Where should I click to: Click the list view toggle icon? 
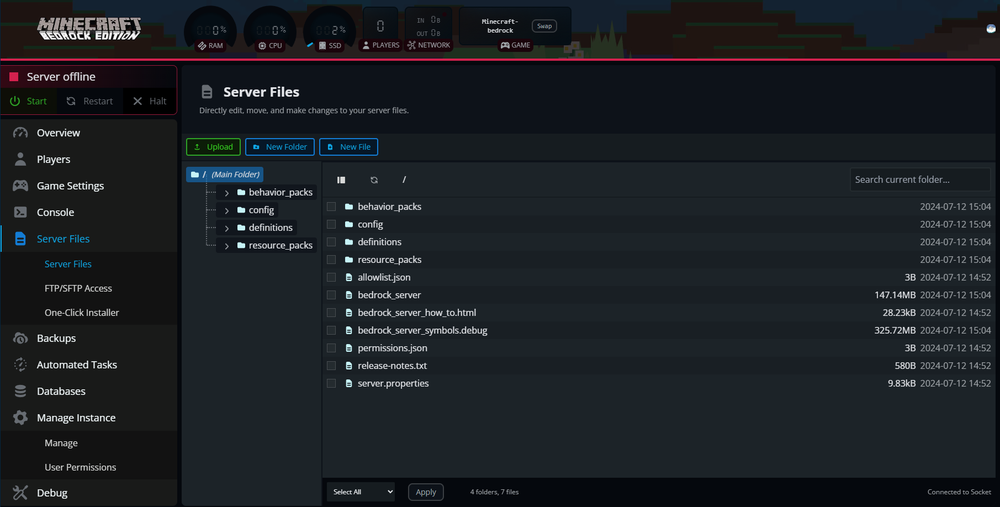(x=341, y=180)
